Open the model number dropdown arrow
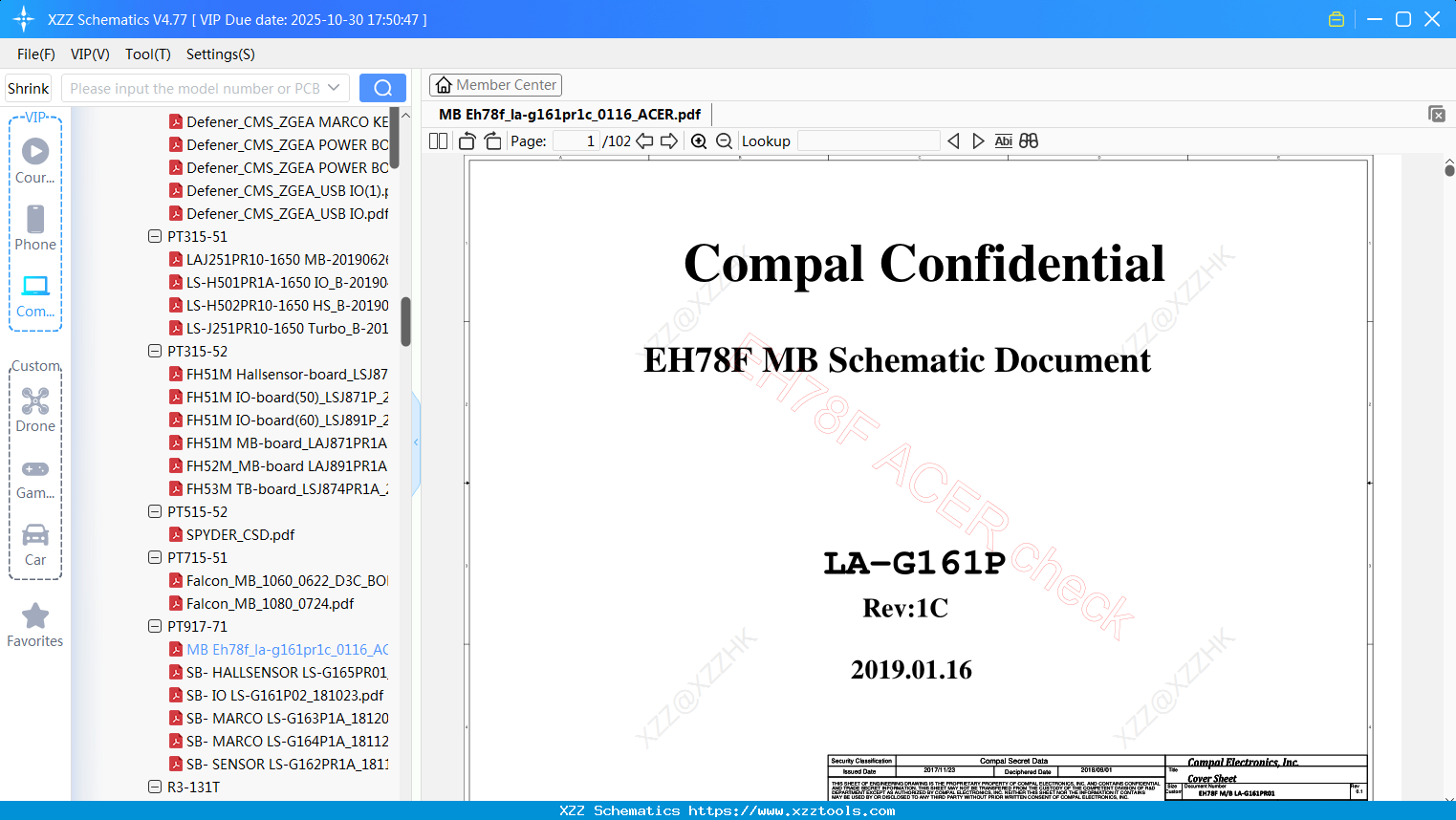The width and height of the screenshot is (1456, 820). pyautogui.click(x=334, y=88)
